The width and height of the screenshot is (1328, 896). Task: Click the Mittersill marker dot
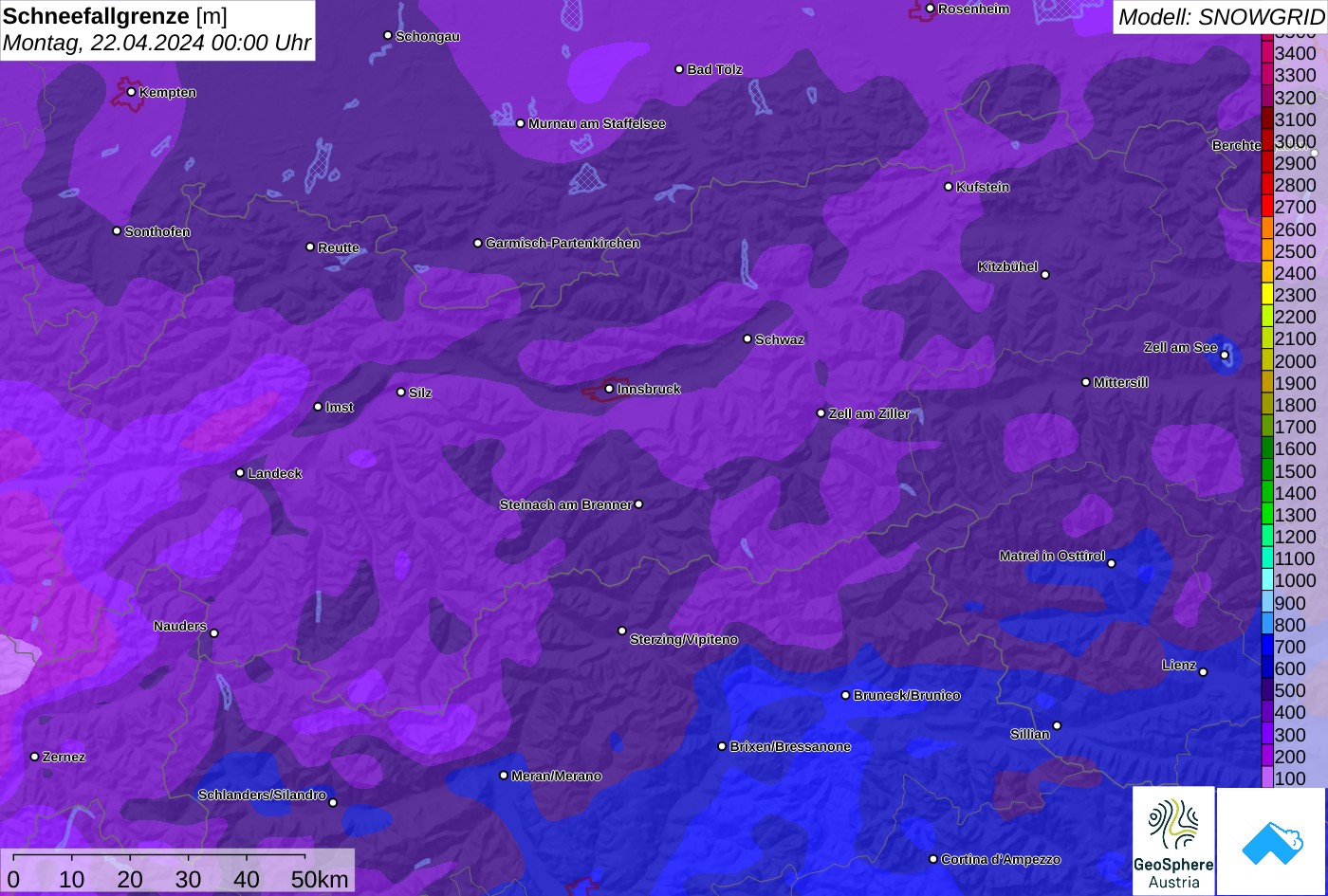point(1086,382)
